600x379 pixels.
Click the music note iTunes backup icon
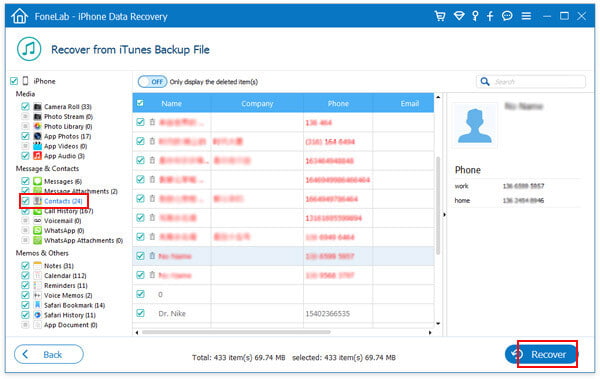tap(29, 49)
